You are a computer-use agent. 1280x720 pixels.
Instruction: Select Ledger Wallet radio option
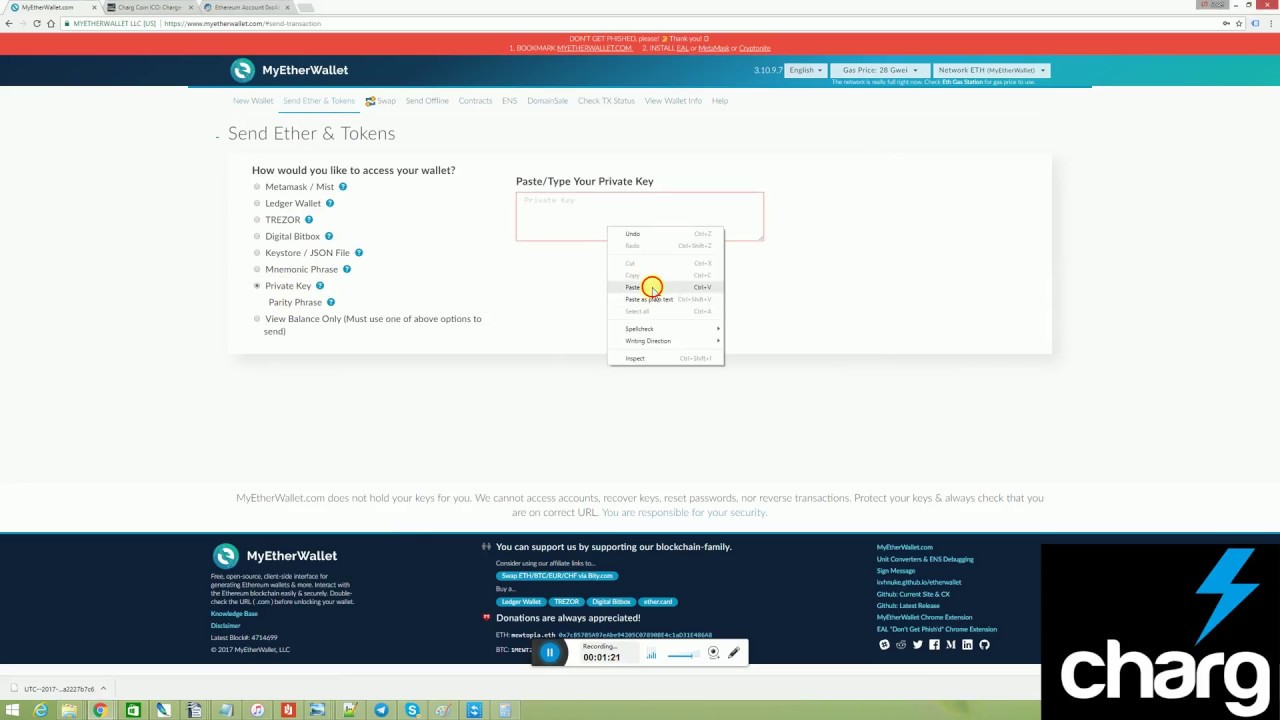tap(257, 203)
